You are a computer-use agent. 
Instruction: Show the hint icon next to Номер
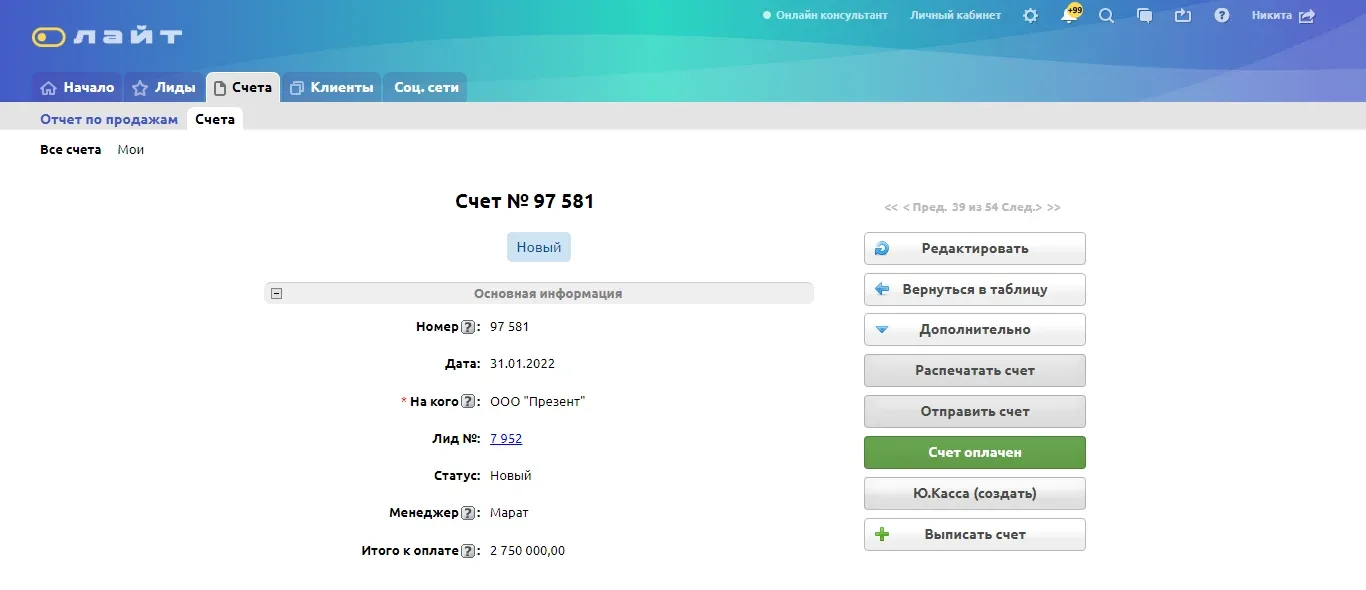[x=467, y=327]
